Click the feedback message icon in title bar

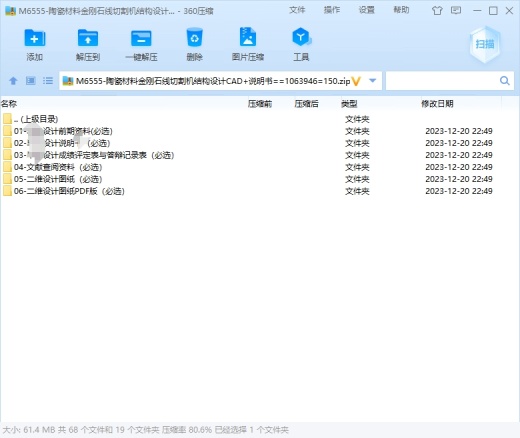[456, 10]
